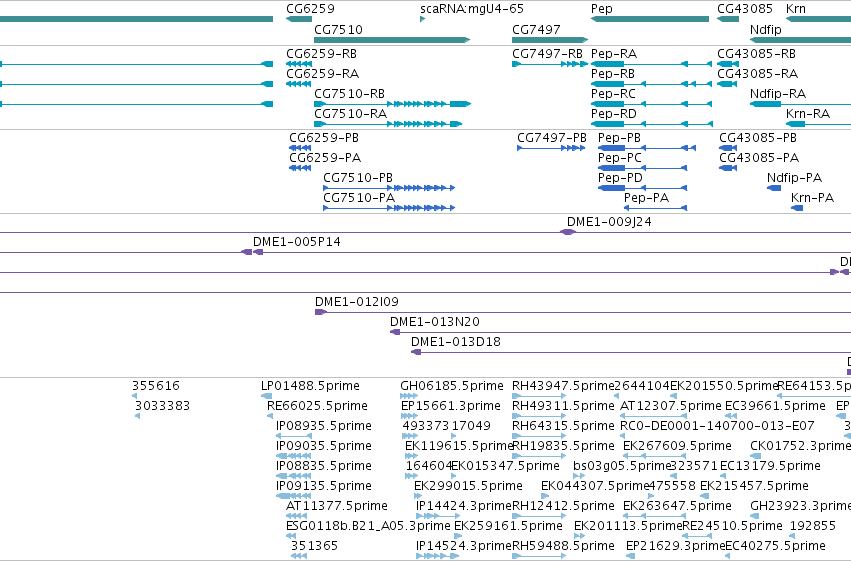Select the RH49311.5prime EST label

pos(563,406)
